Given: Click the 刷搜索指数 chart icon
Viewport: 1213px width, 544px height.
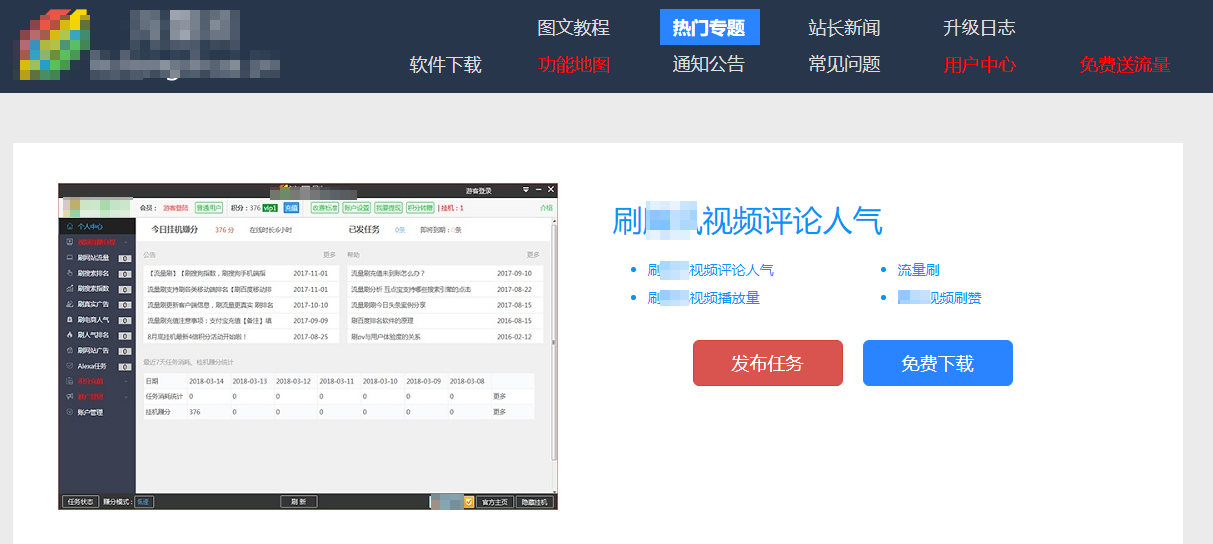Looking at the screenshot, I should pyautogui.click(x=69, y=289).
